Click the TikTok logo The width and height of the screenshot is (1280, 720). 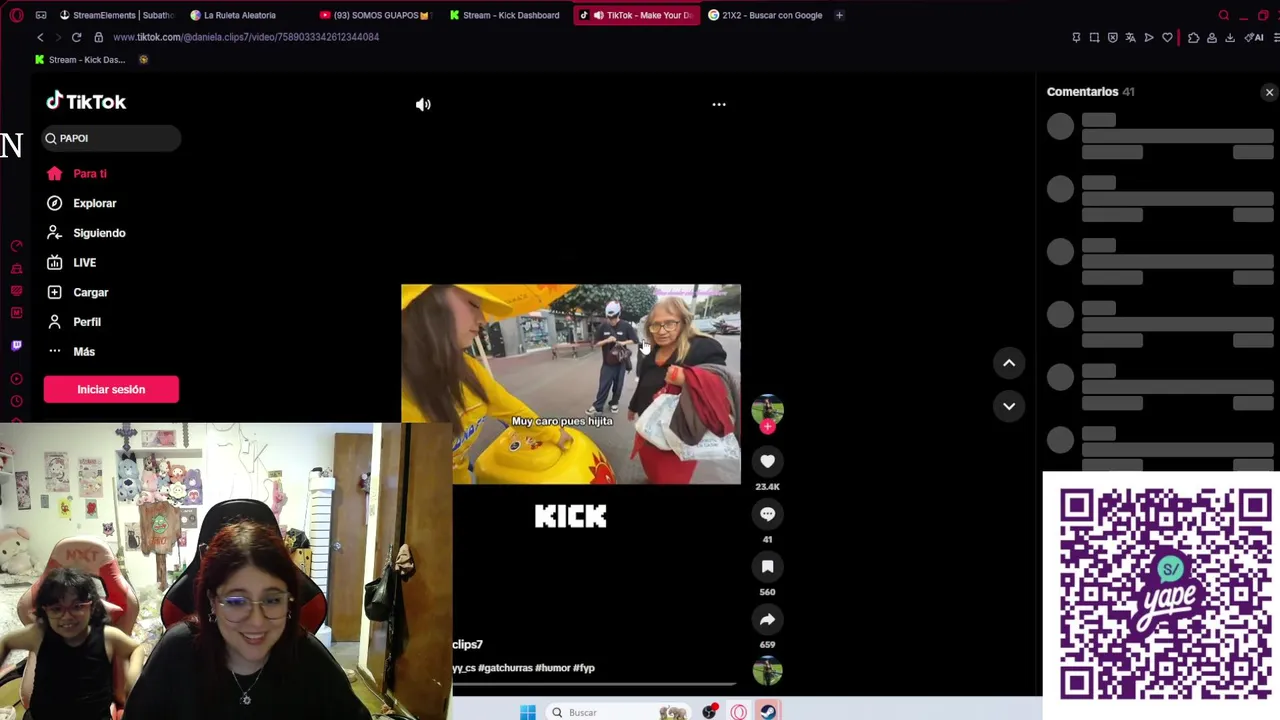[86, 101]
